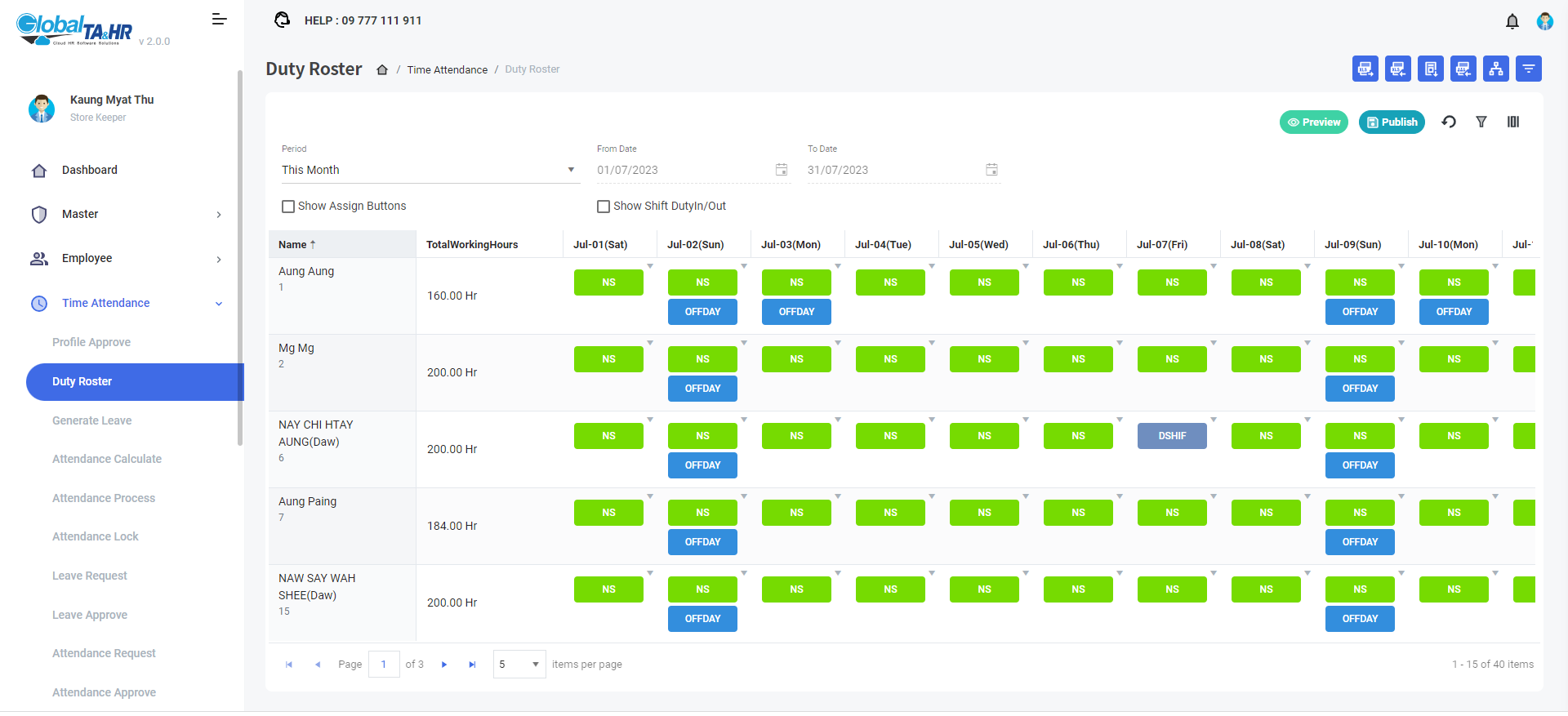The height and width of the screenshot is (716, 1568).
Task: Click the hierarchy org-chart icon button
Action: [1495, 69]
